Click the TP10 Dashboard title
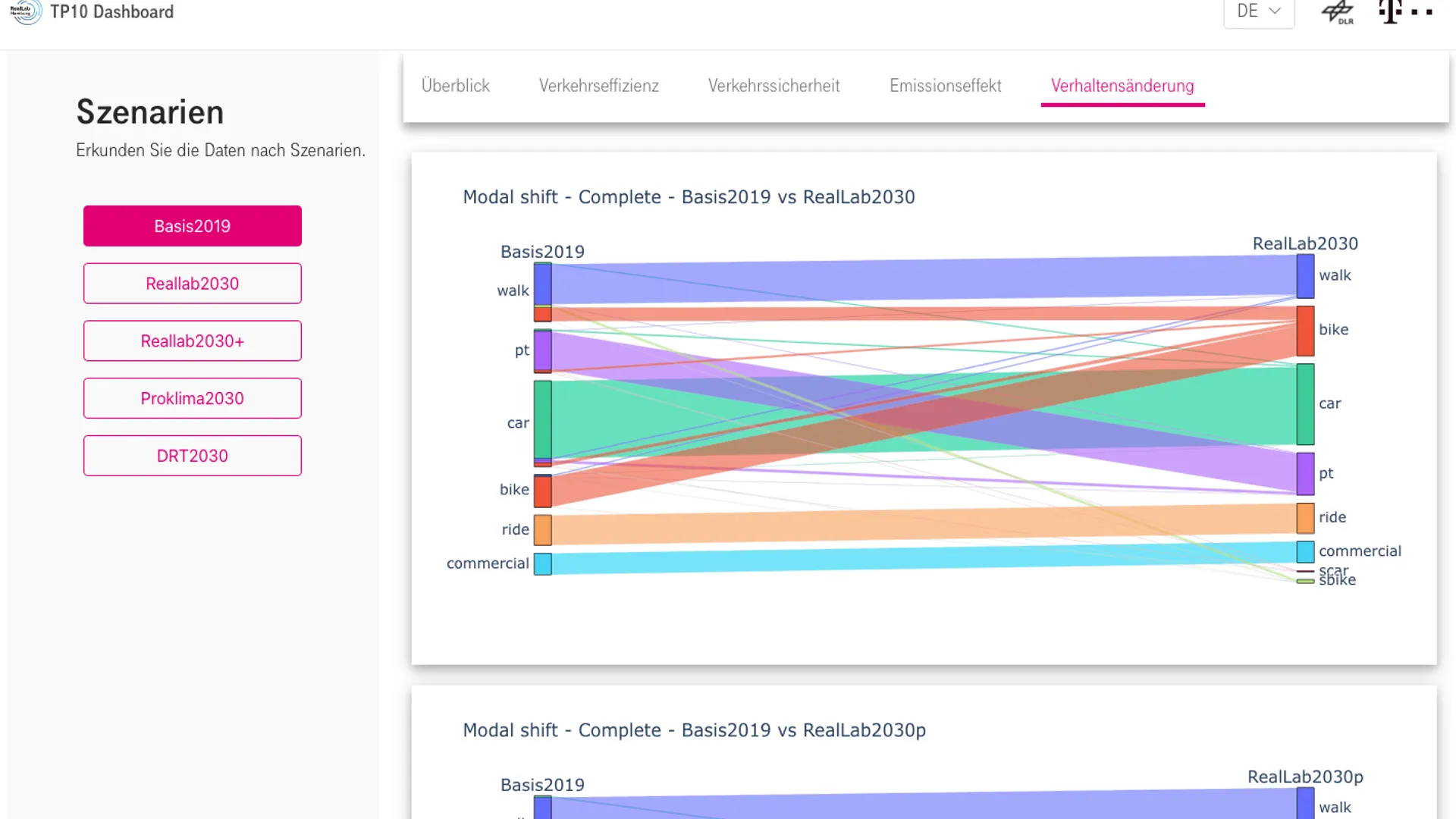This screenshot has height=819, width=1456. [x=111, y=12]
